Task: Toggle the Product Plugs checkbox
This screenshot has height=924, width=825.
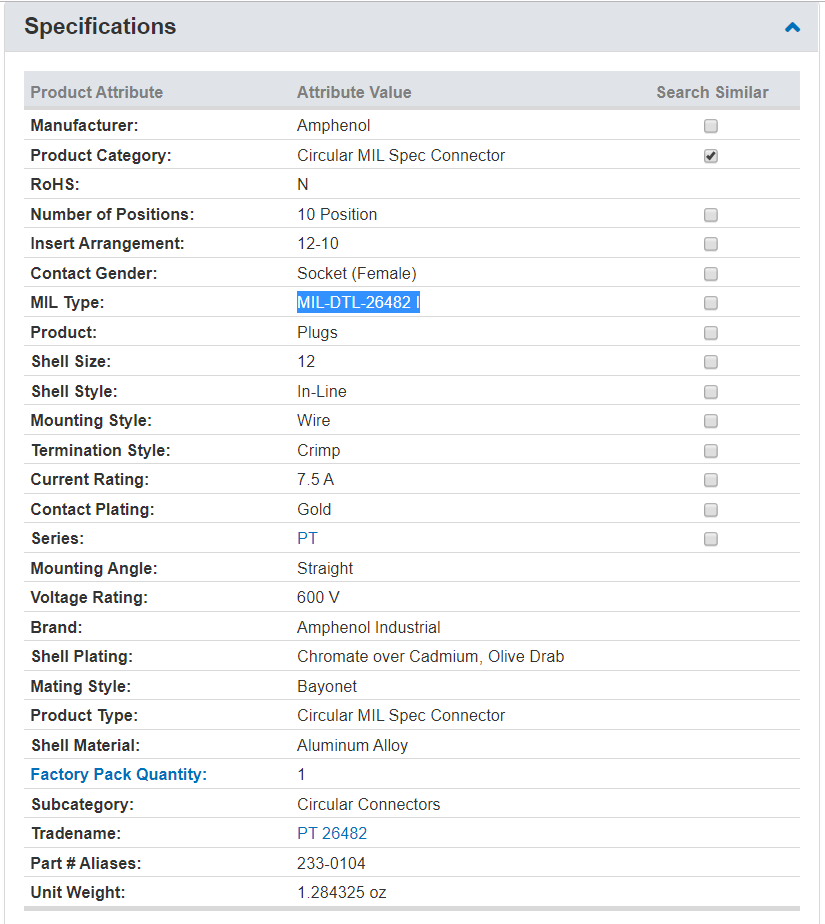Action: point(711,332)
